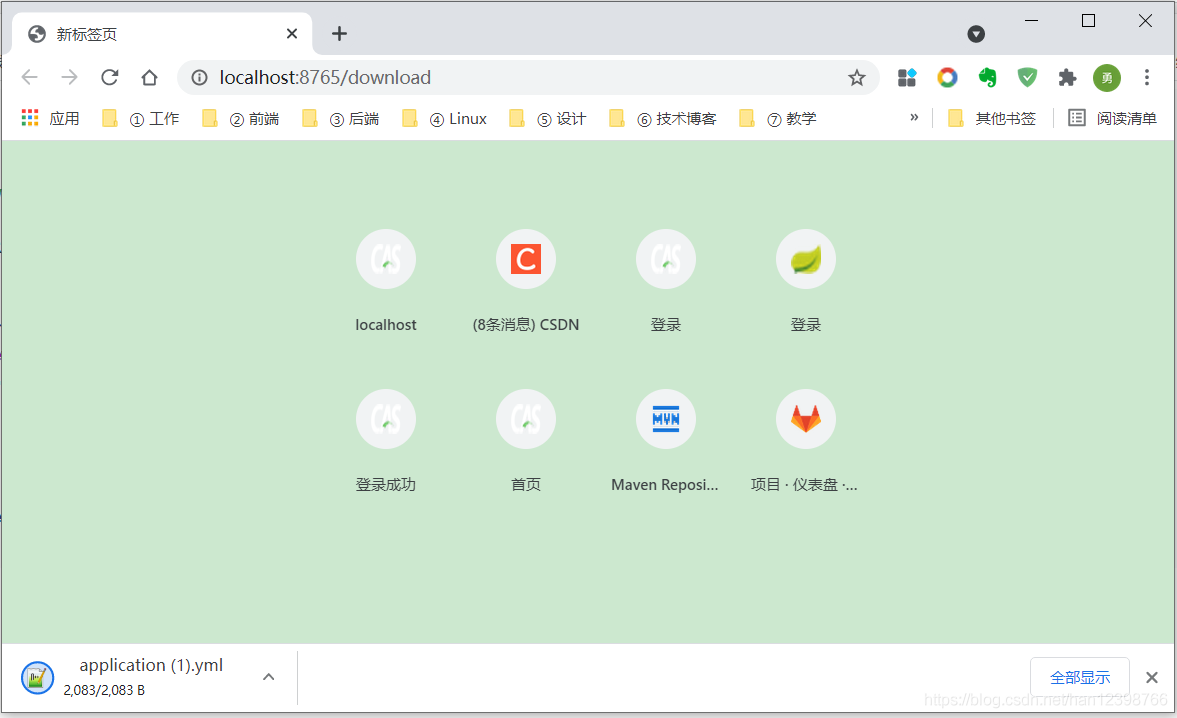The height and width of the screenshot is (718, 1177).
Task: Open the ⑥ 技术博客 bookmark folder
Action: click(663, 119)
